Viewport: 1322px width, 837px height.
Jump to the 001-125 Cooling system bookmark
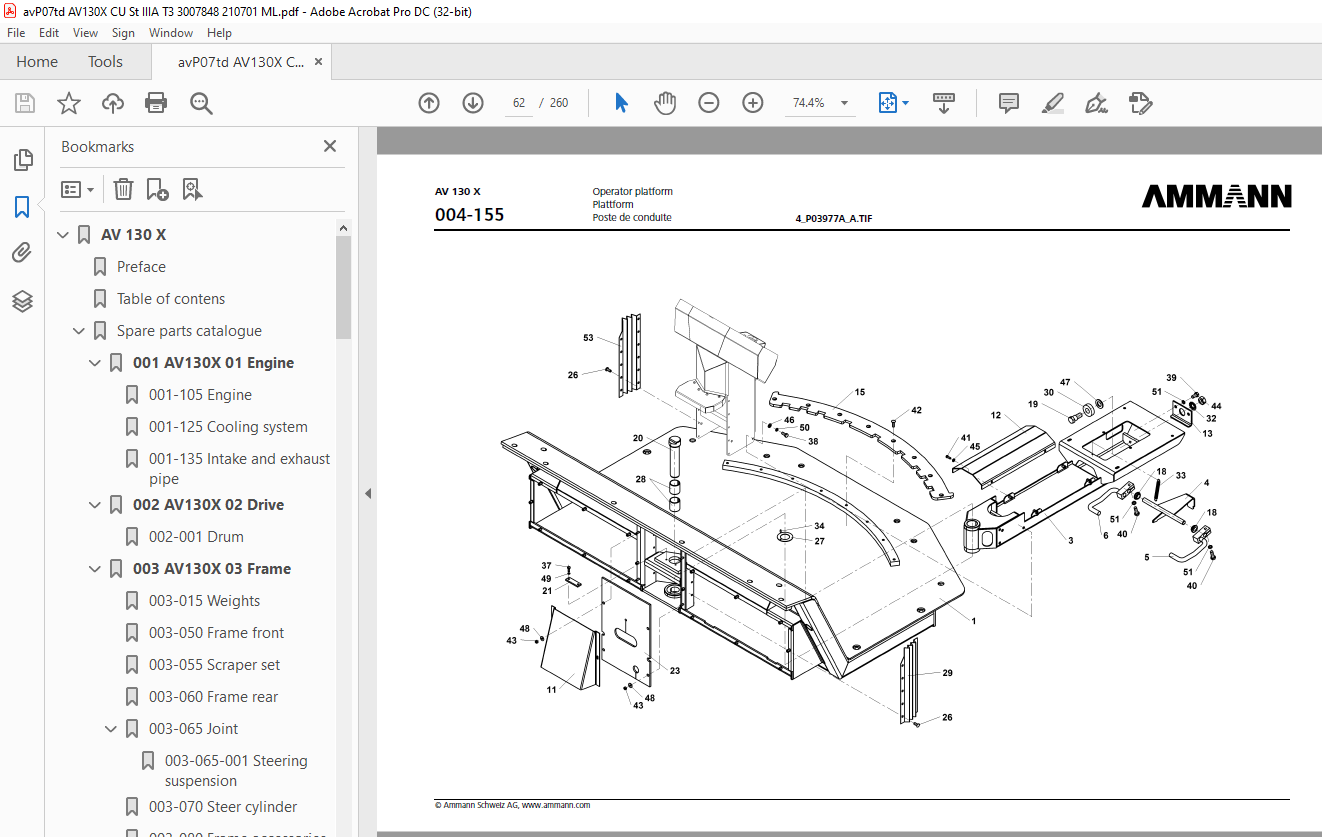pos(228,427)
